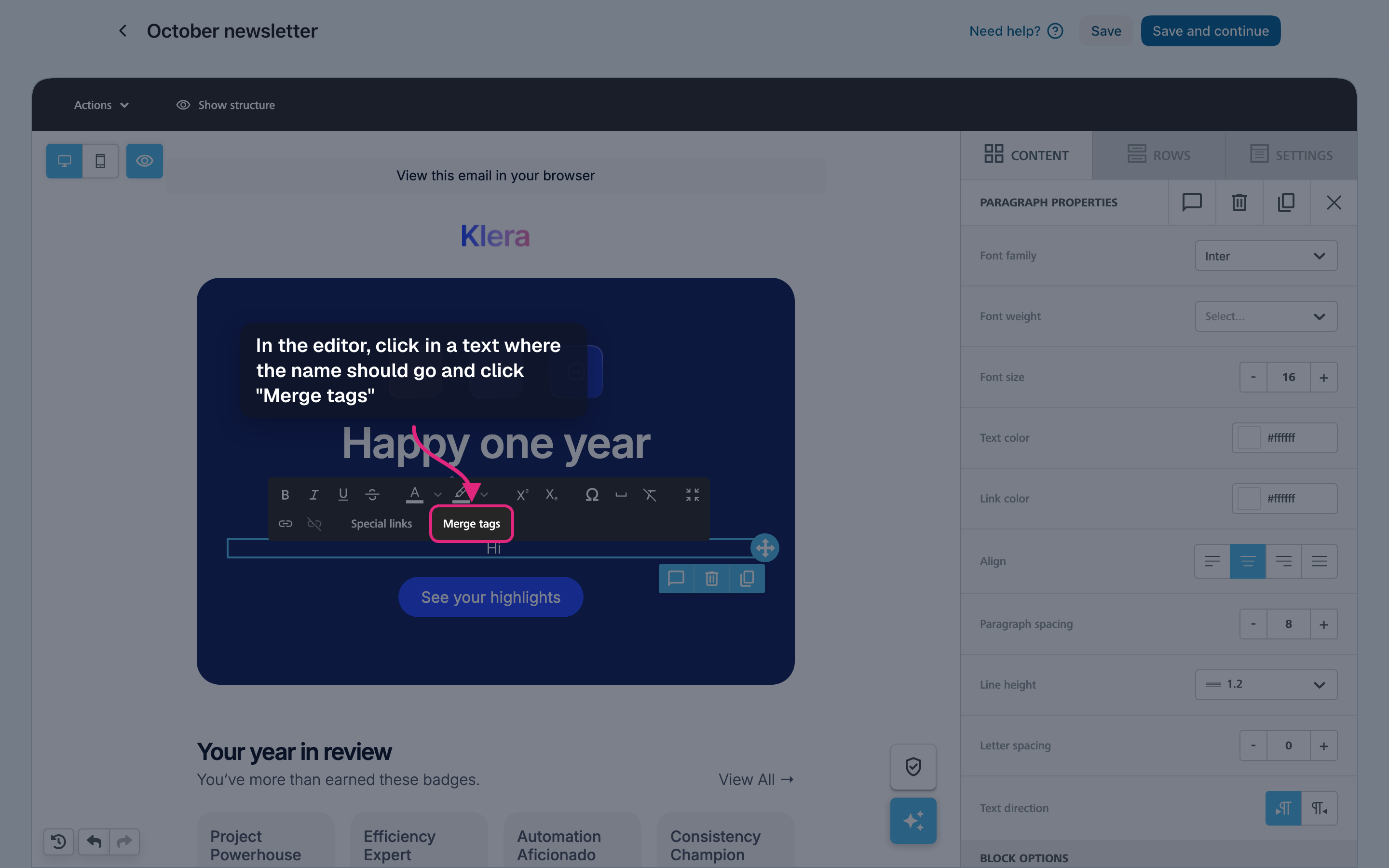Undo the last change

coord(94,841)
